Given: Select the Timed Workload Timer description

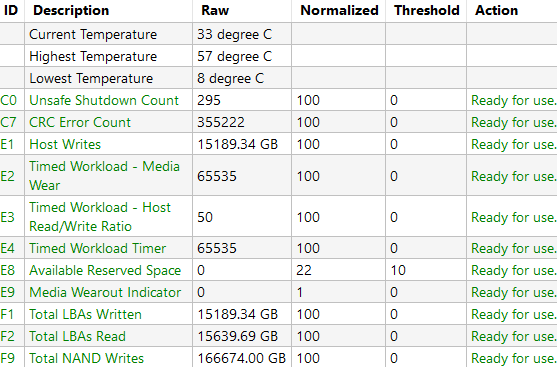Looking at the screenshot, I should pos(97,248).
